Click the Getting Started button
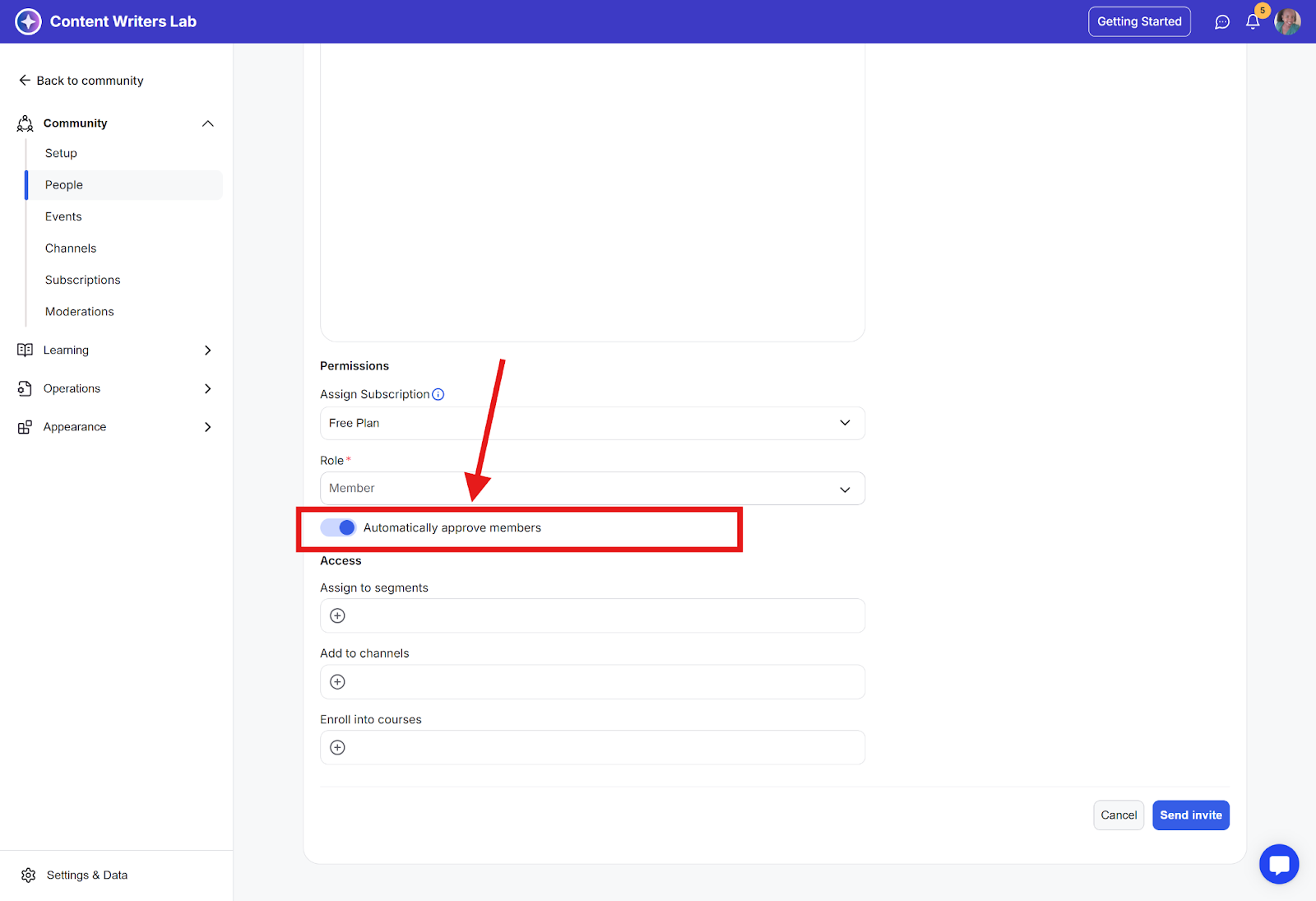 click(1139, 21)
